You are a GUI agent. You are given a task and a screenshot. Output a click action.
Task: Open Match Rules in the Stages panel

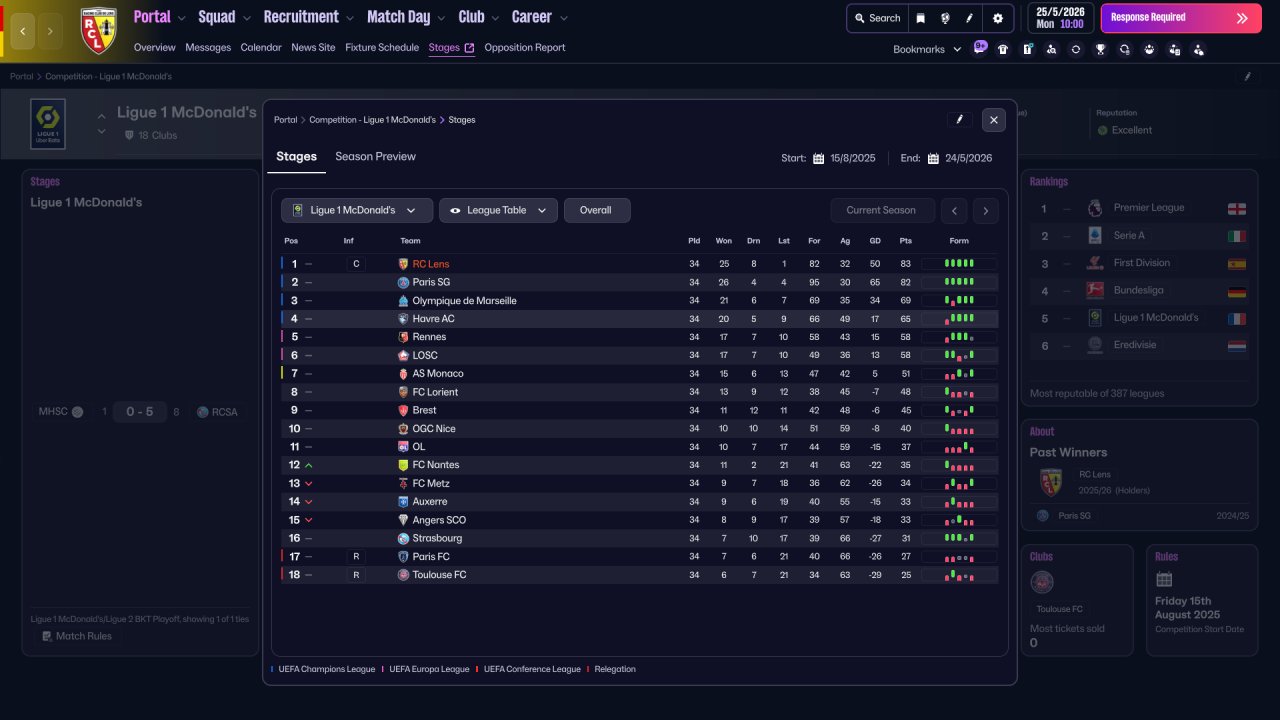77,636
